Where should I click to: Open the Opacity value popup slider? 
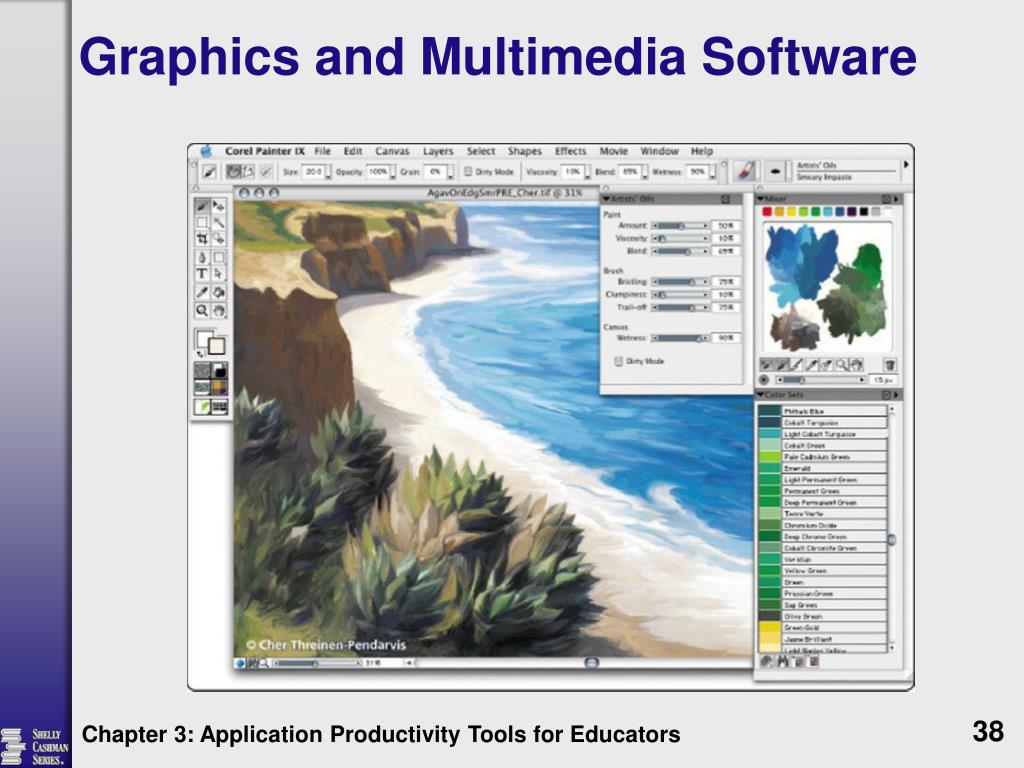(393, 174)
